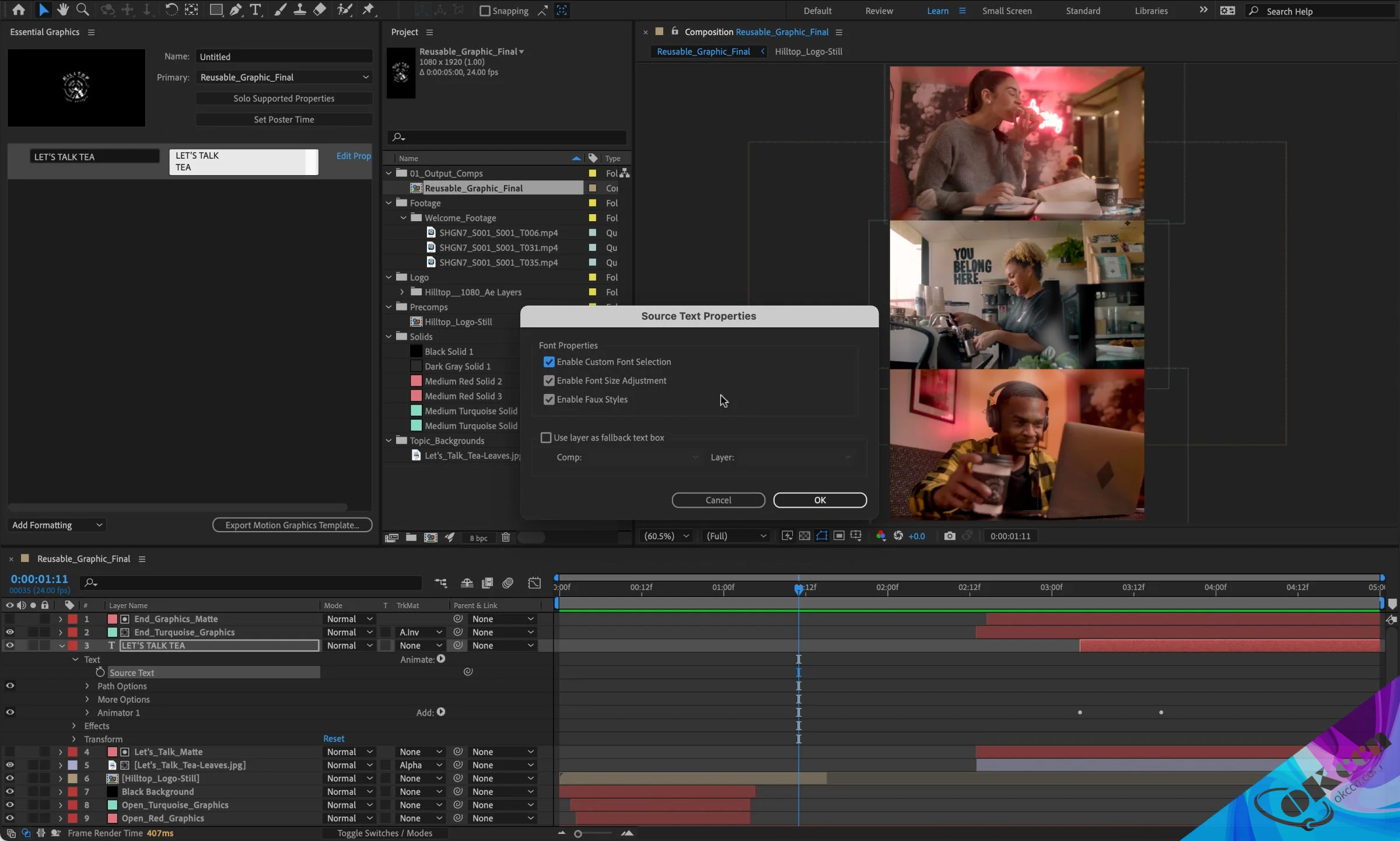This screenshot has height=841, width=1400.
Task: Select the Brush tool
Action: click(x=280, y=10)
